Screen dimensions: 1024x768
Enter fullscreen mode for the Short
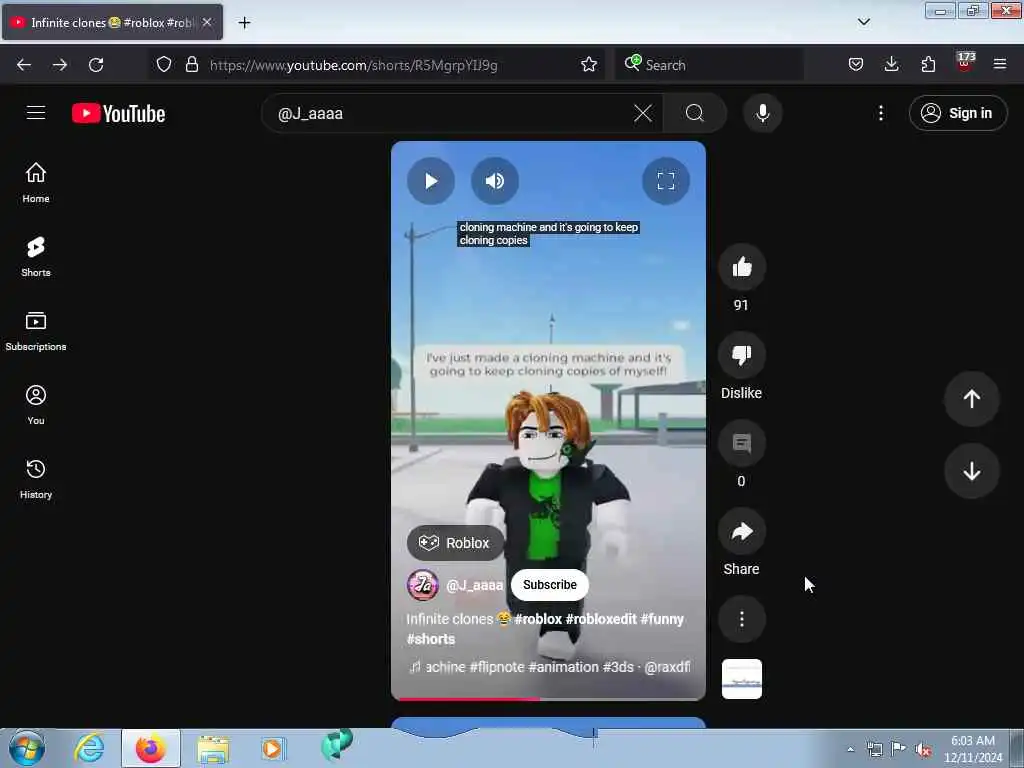(665, 181)
